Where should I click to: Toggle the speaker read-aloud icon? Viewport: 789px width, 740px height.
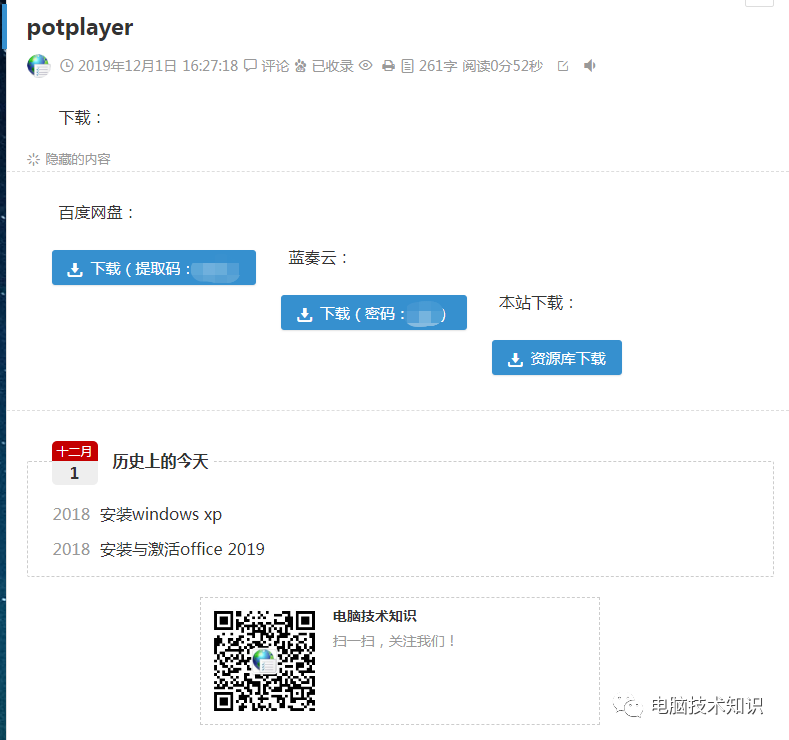pos(590,66)
